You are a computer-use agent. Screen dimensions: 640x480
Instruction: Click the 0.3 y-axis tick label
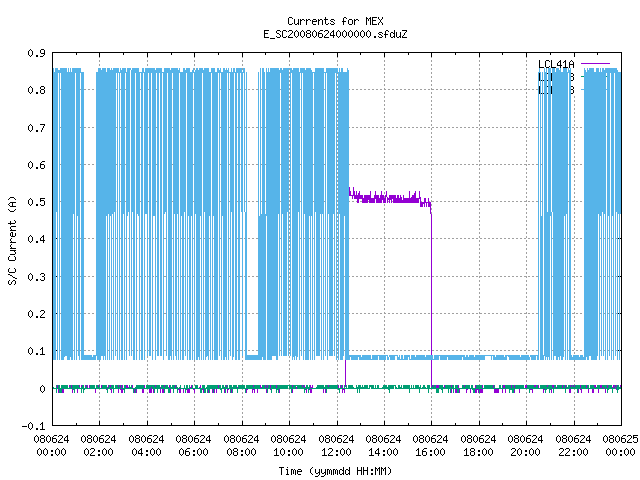pyautogui.click(x=36, y=277)
